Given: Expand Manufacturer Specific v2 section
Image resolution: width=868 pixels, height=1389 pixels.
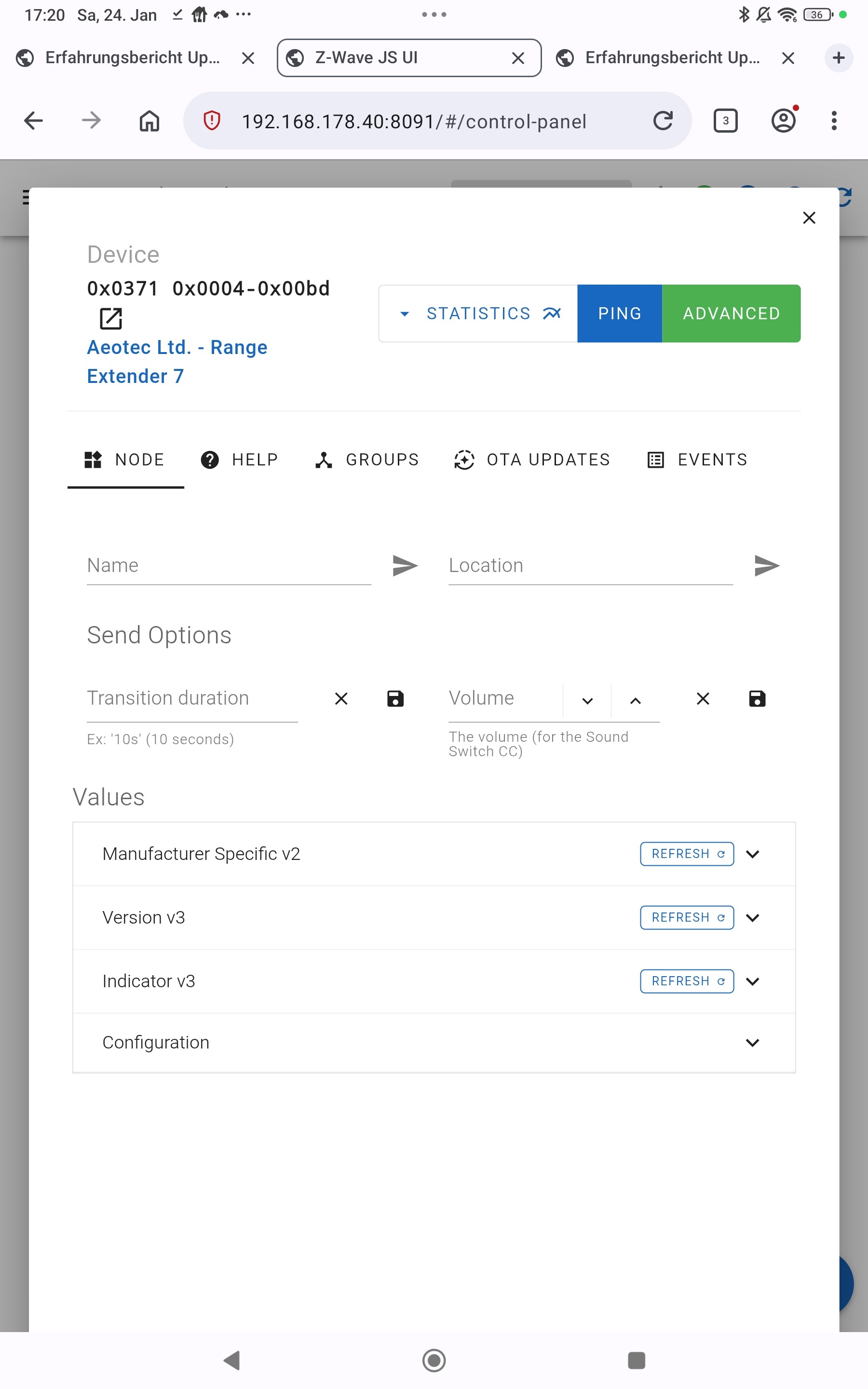Looking at the screenshot, I should coord(752,854).
